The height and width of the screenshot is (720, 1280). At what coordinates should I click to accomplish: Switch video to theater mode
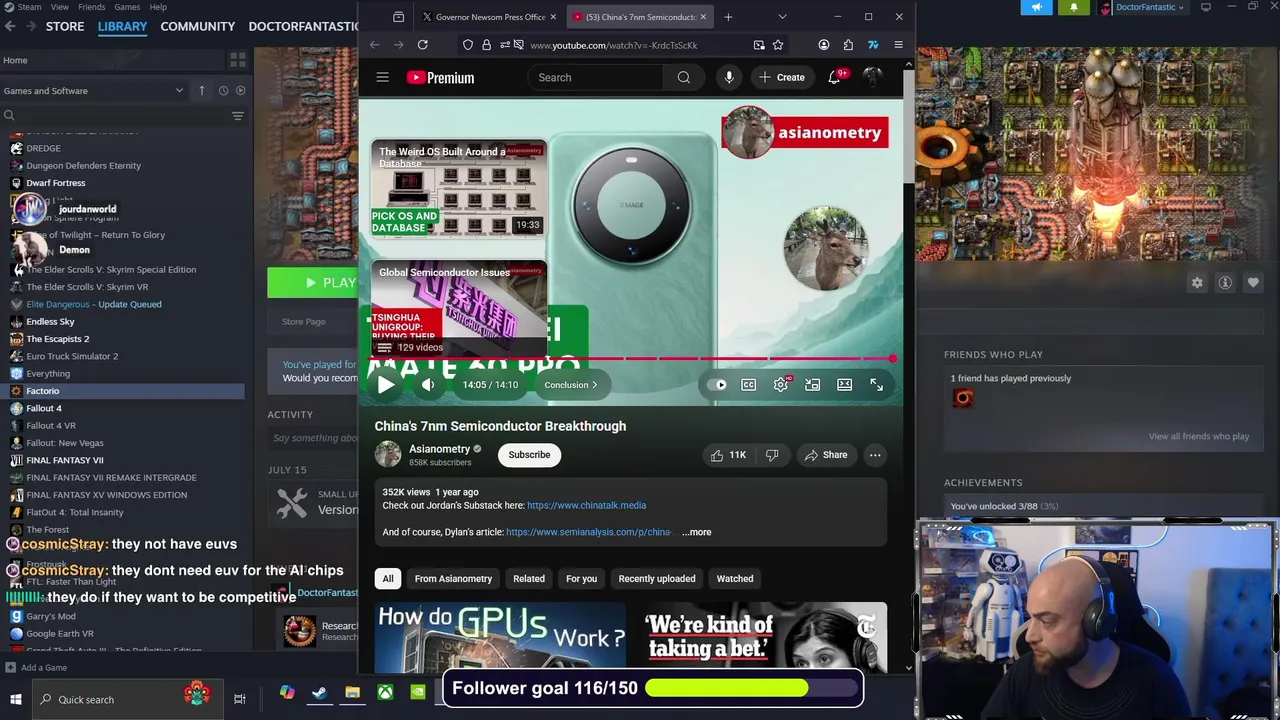(x=844, y=385)
